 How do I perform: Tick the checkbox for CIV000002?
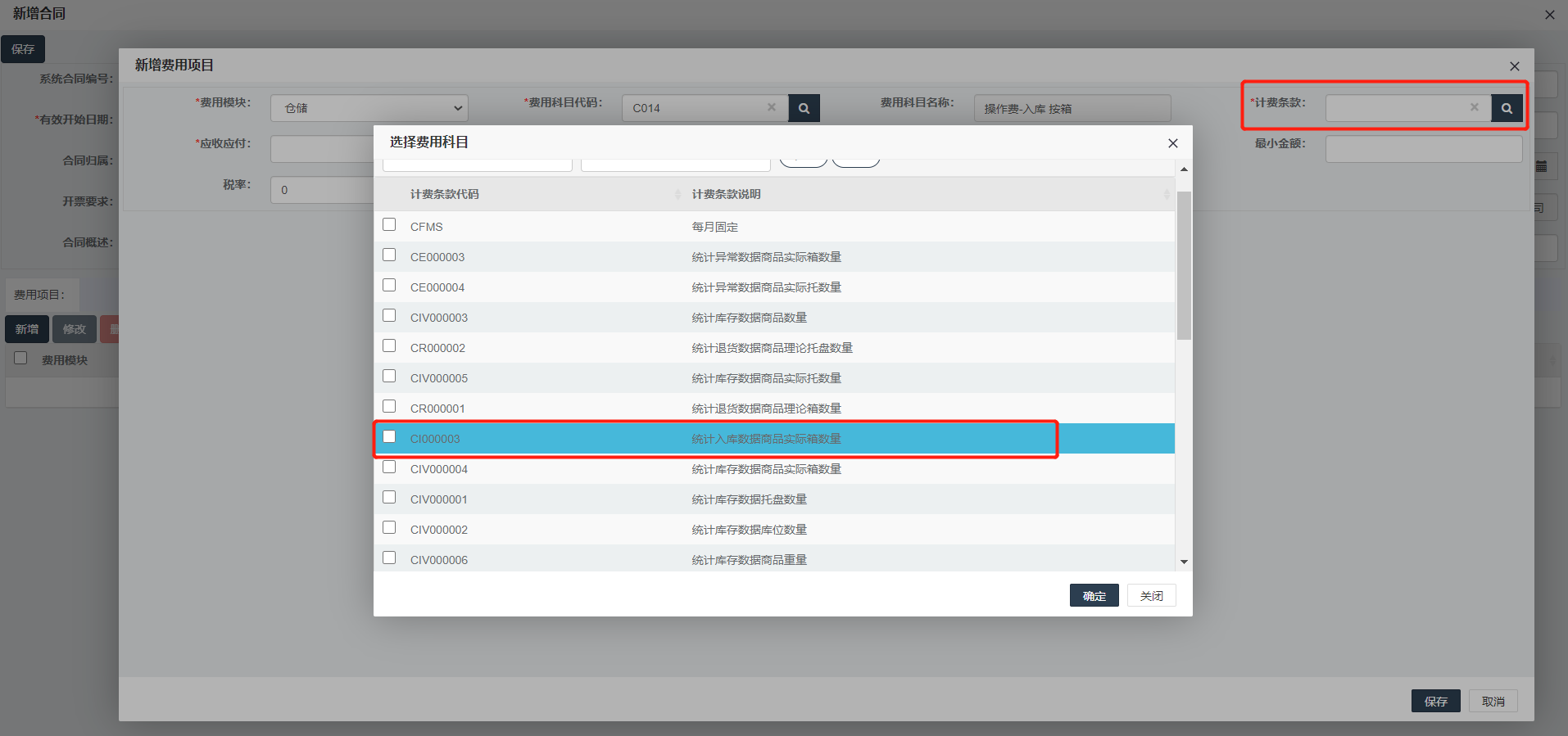389,527
